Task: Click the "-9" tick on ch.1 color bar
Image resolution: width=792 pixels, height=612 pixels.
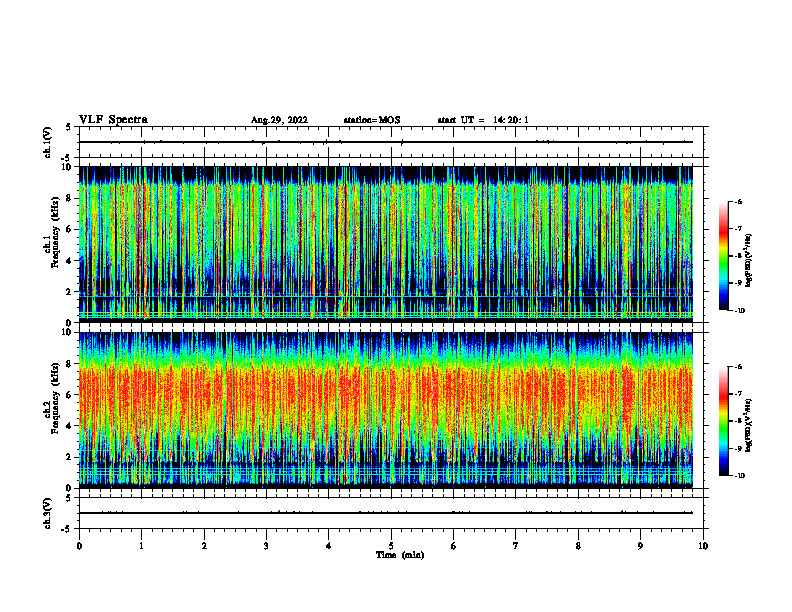Action: (x=738, y=283)
